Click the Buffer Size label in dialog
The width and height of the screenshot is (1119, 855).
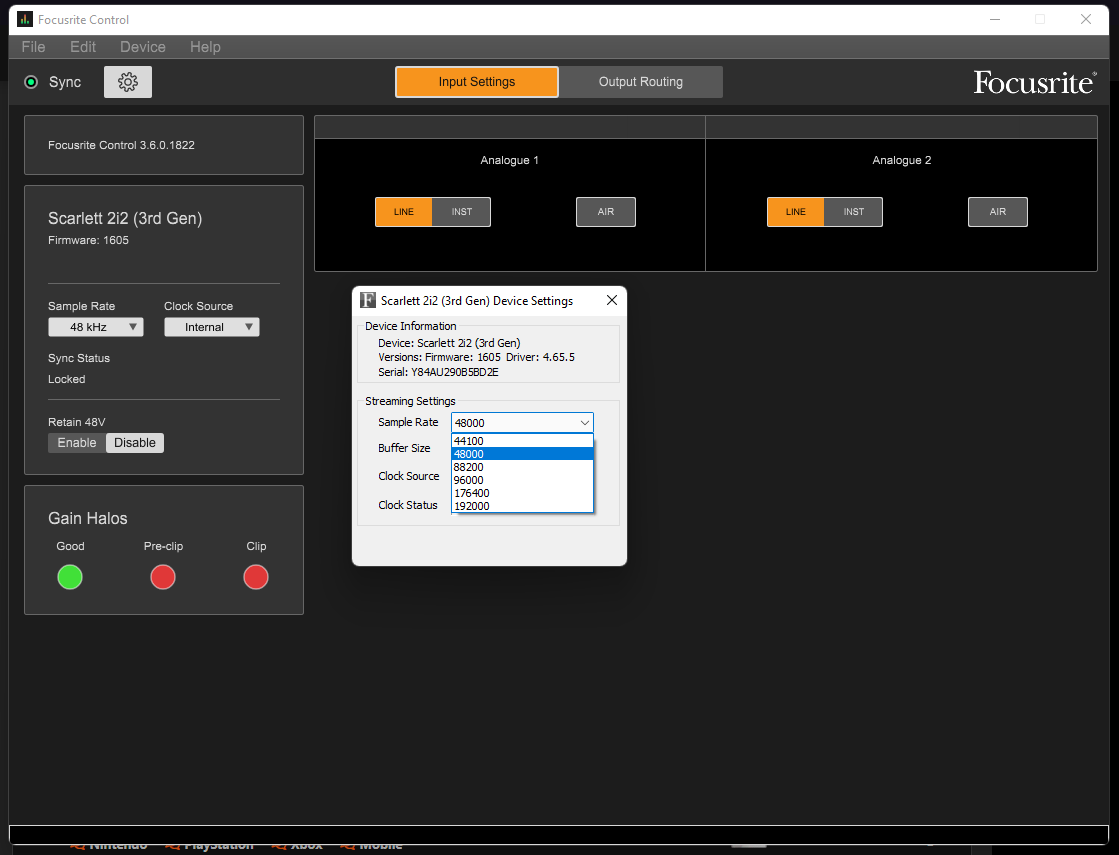pyautogui.click(x=404, y=448)
